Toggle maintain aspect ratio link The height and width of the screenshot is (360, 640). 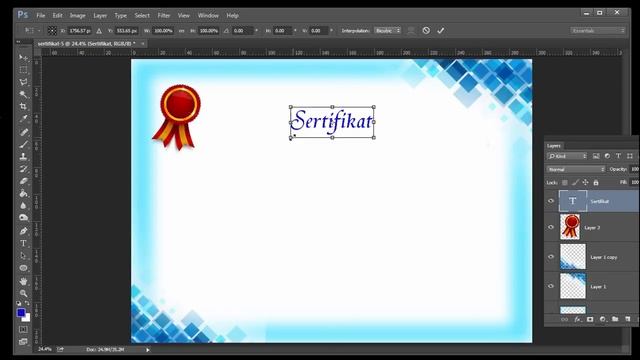tap(182, 31)
